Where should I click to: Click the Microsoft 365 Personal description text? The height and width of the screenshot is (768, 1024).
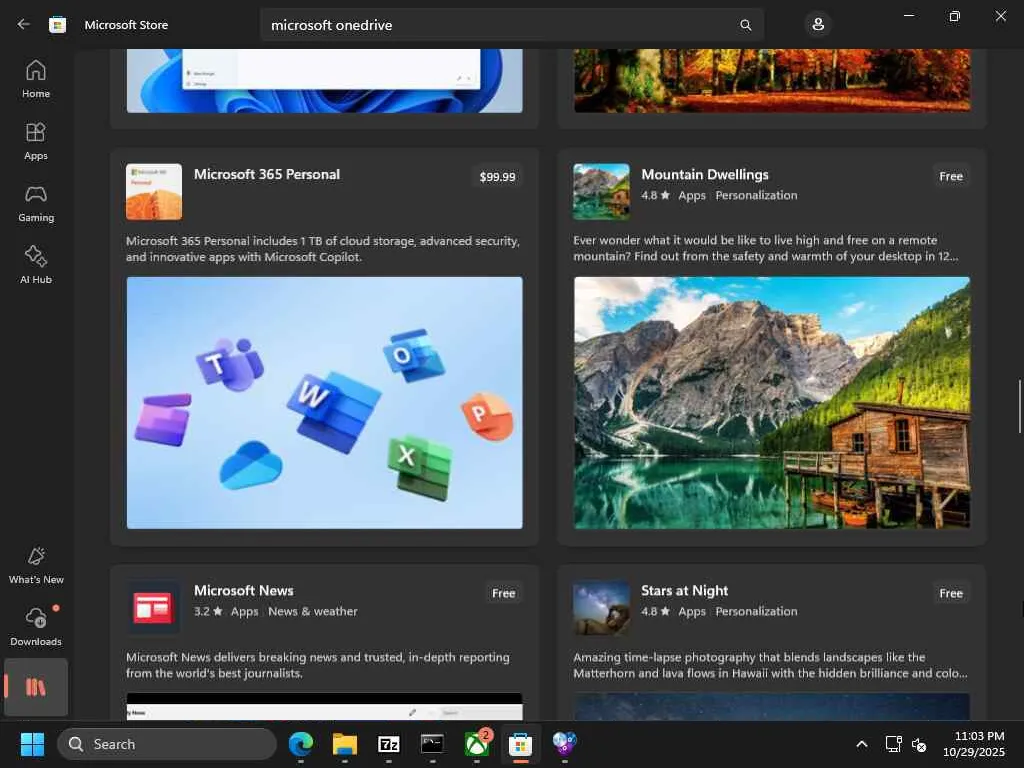click(x=323, y=249)
